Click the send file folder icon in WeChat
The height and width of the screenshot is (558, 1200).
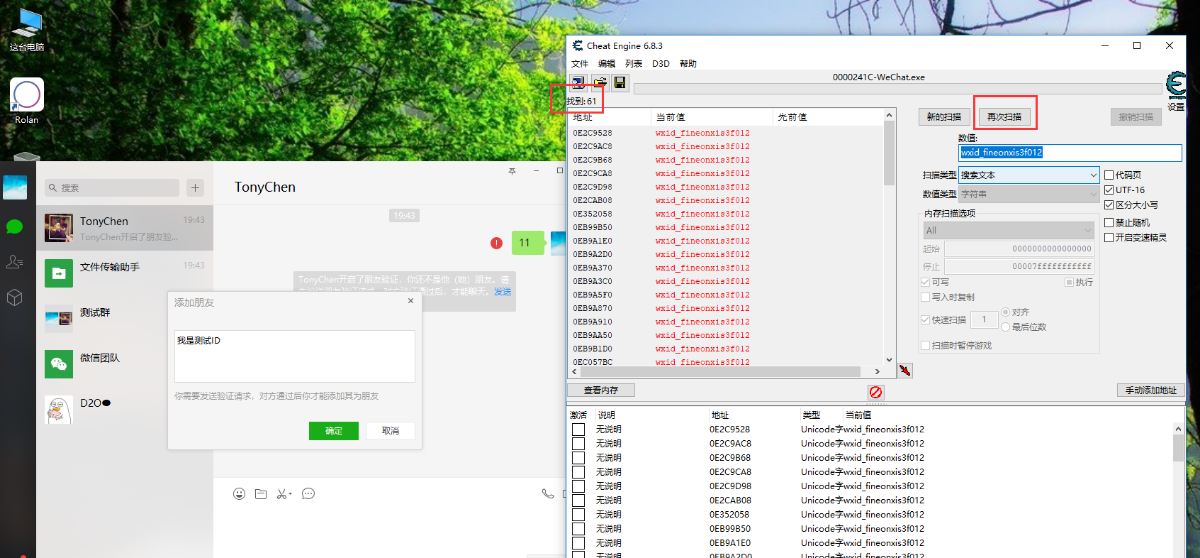(261, 493)
